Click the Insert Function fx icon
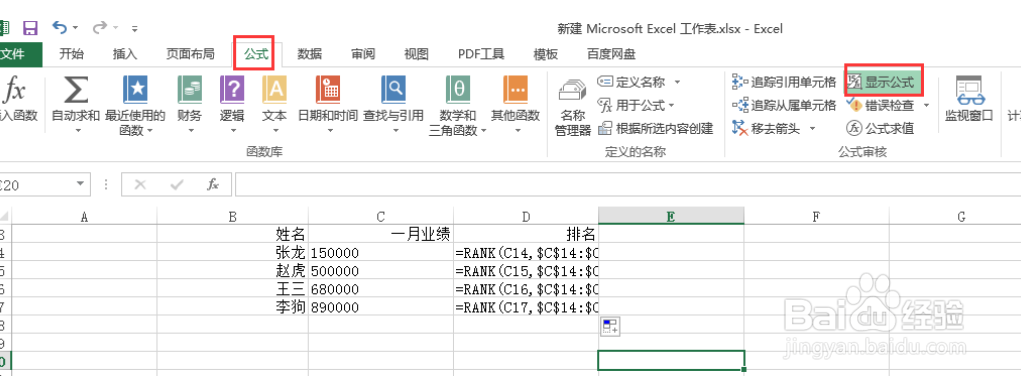 (14, 90)
